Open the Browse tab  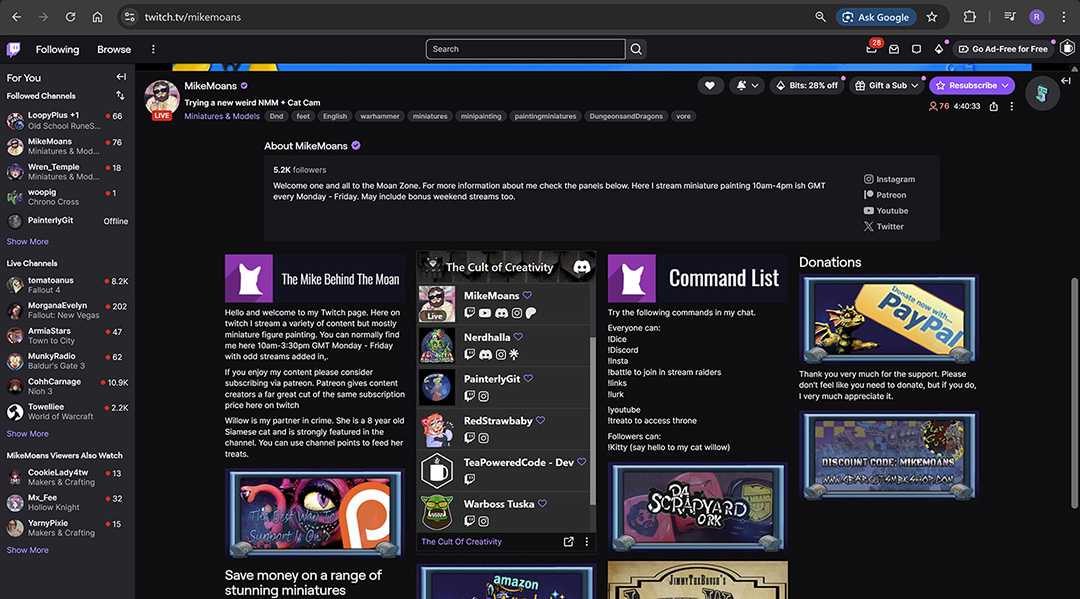(x=114, y=49)
